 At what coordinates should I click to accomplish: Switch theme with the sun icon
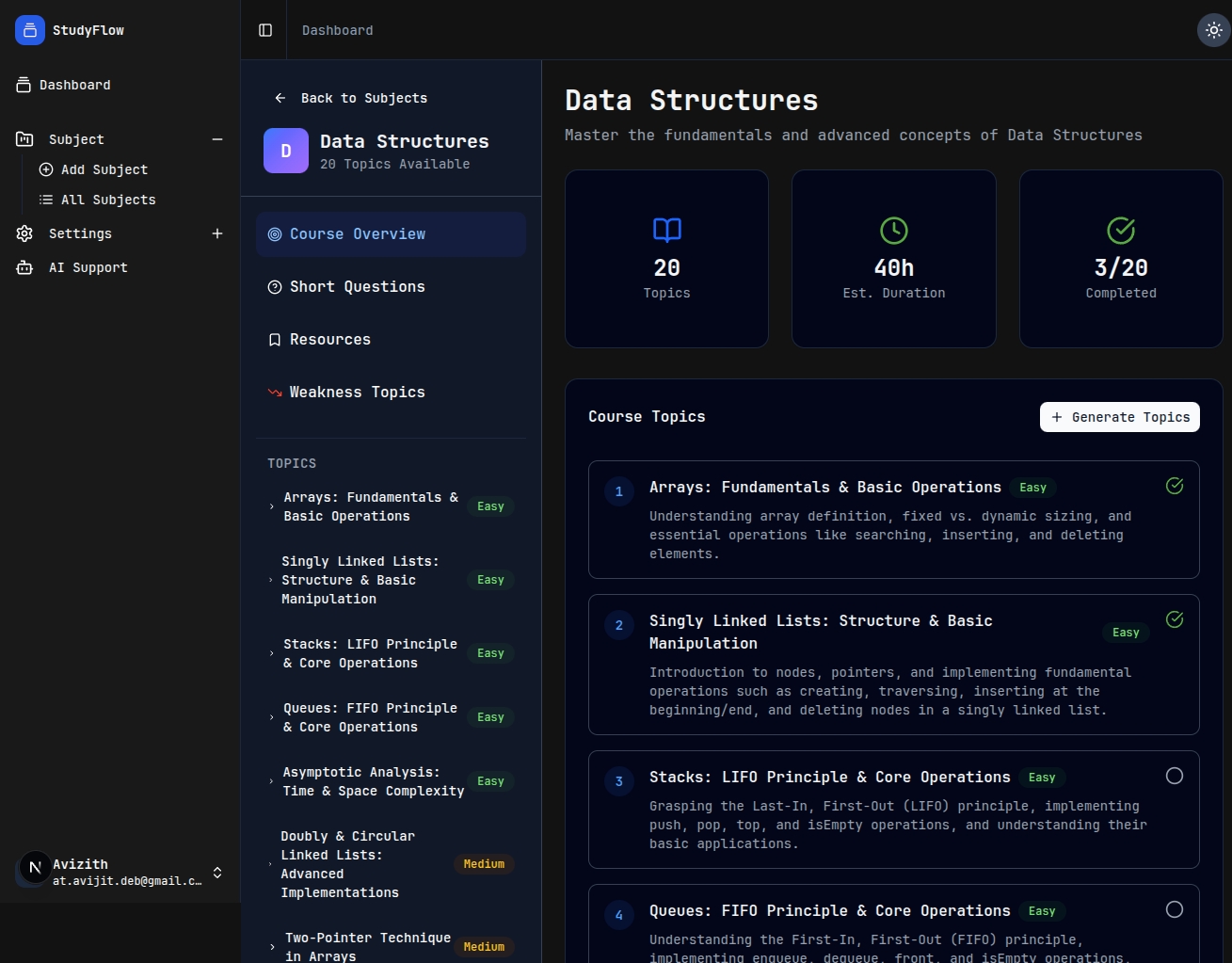[1214, 30]
